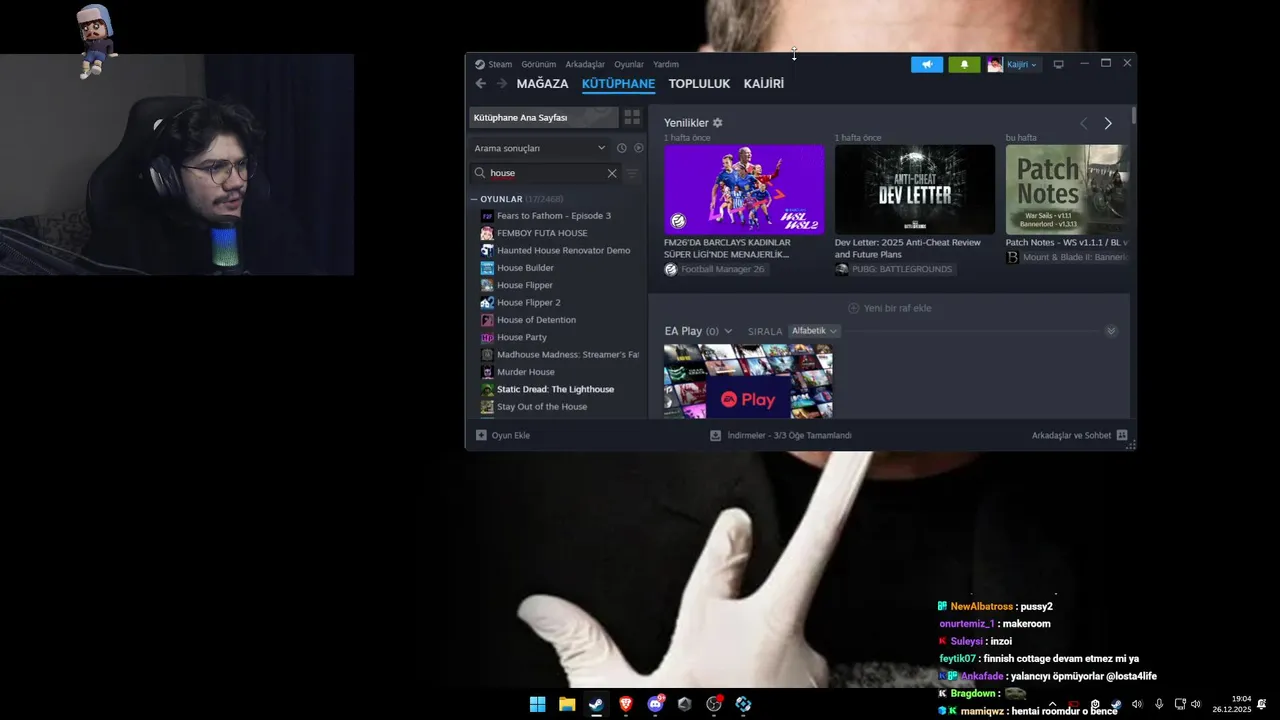Open the Oyunlar menu

click(629, 64)
